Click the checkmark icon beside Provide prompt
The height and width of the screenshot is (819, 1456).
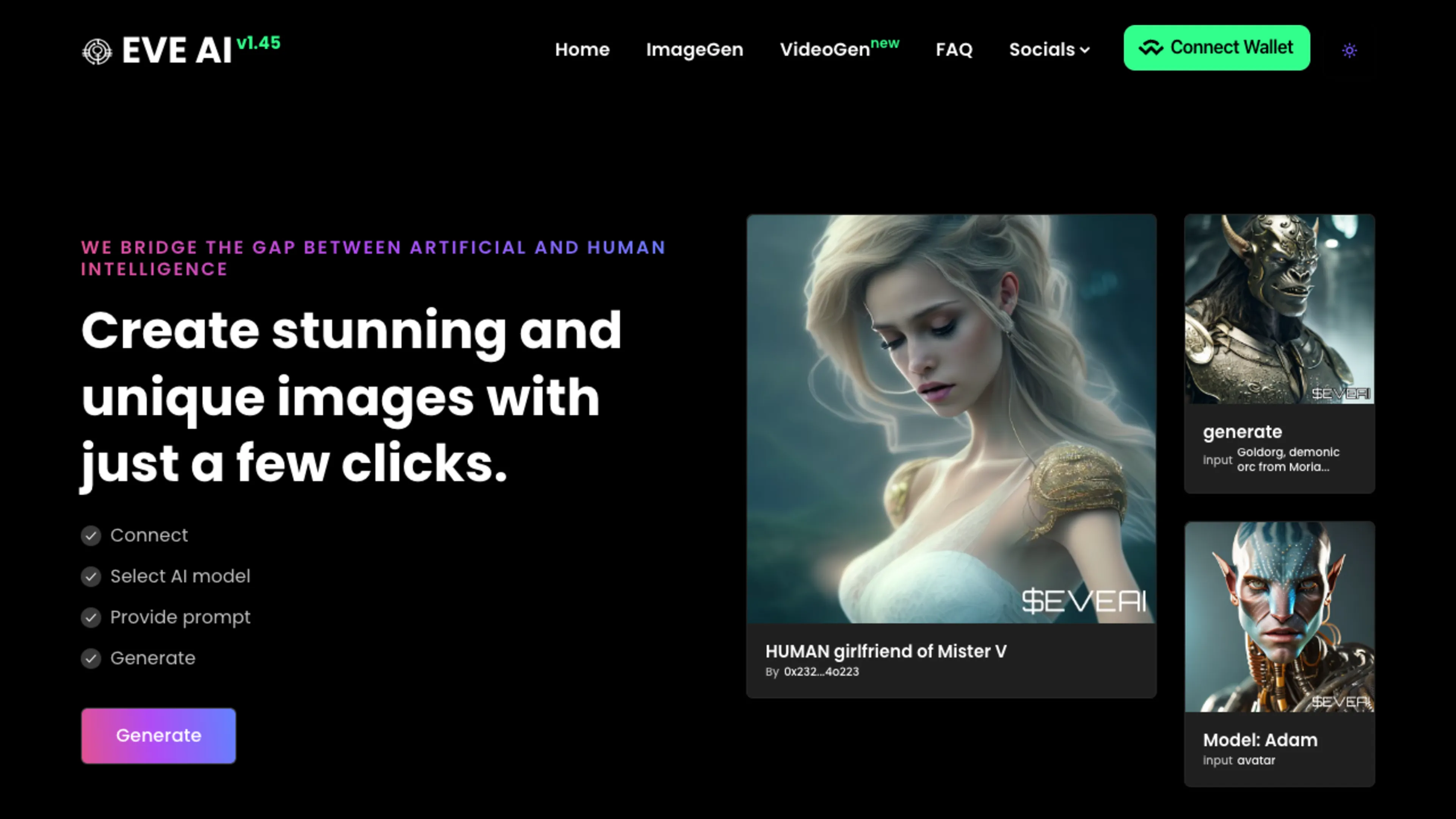[x=91, y=617]
